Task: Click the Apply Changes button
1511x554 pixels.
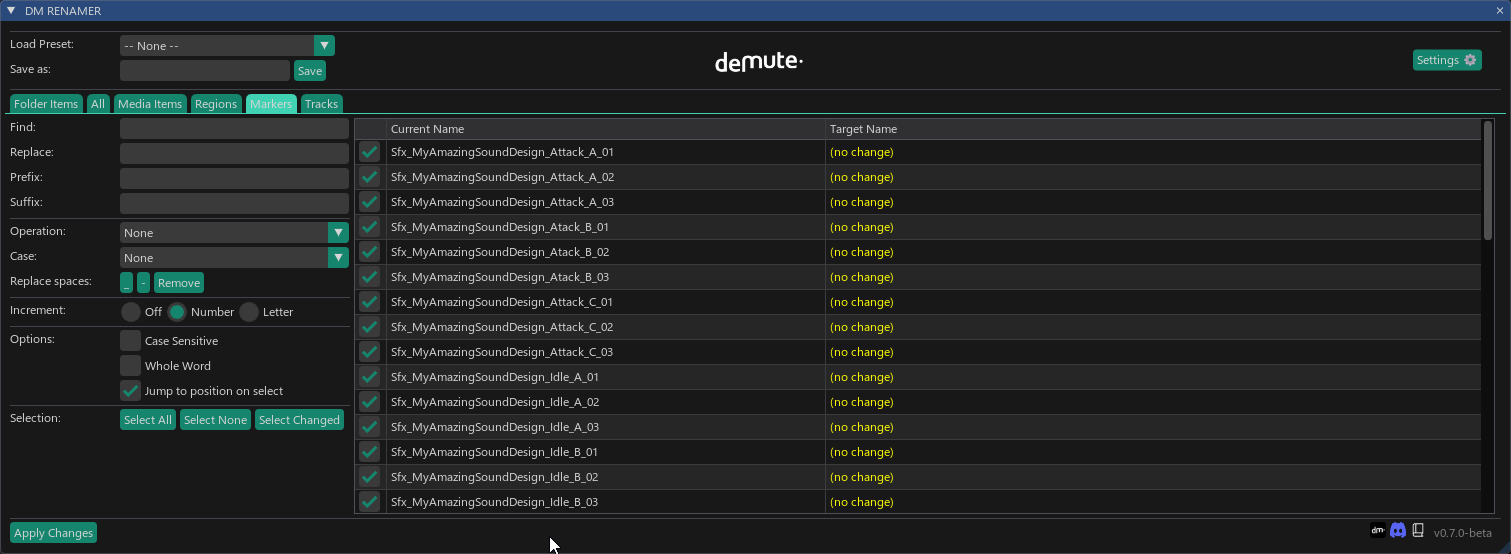Action: pyautogui.click(x=54, y=533)
